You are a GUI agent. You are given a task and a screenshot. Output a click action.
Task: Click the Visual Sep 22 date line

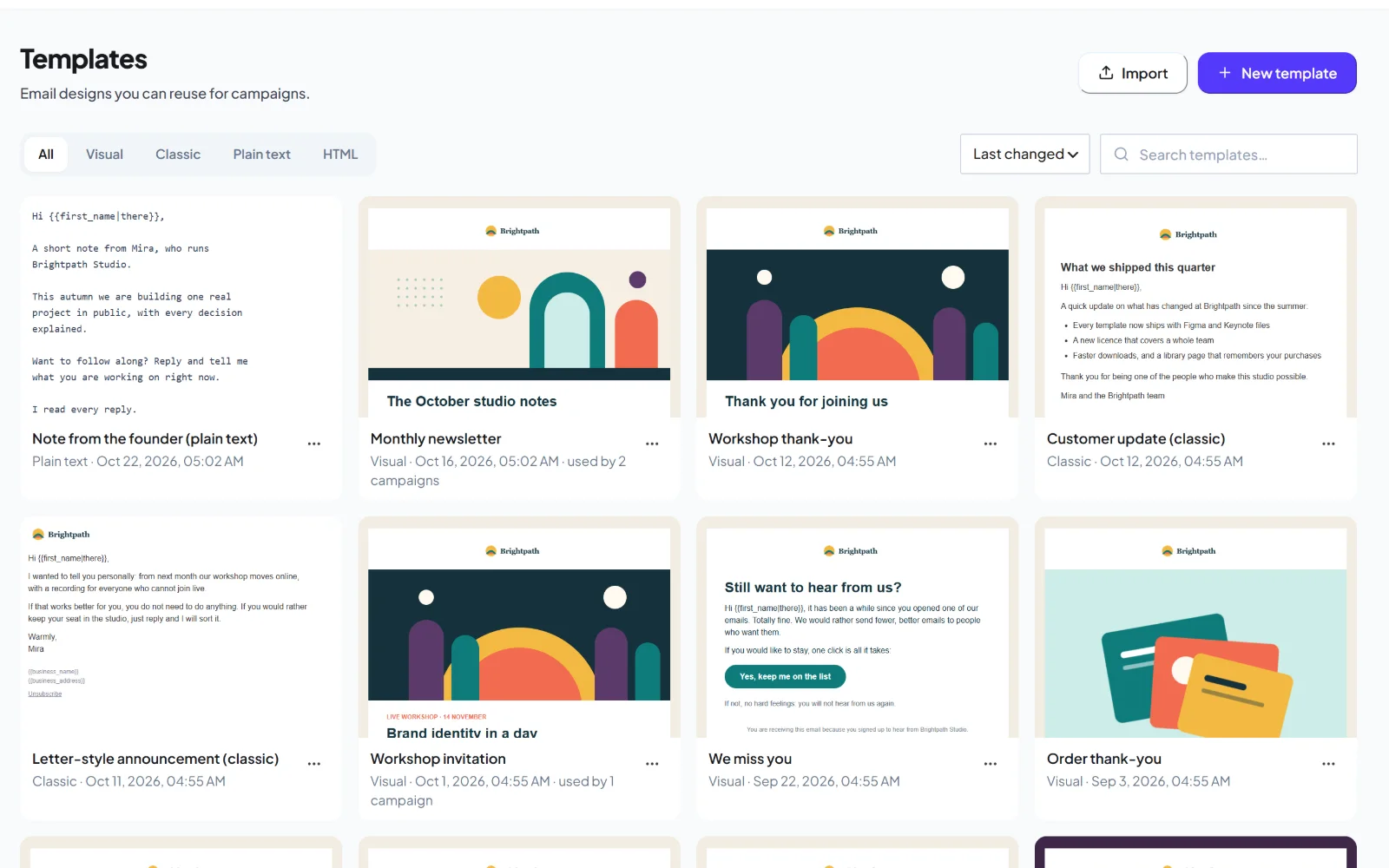(x=804, y=782)
